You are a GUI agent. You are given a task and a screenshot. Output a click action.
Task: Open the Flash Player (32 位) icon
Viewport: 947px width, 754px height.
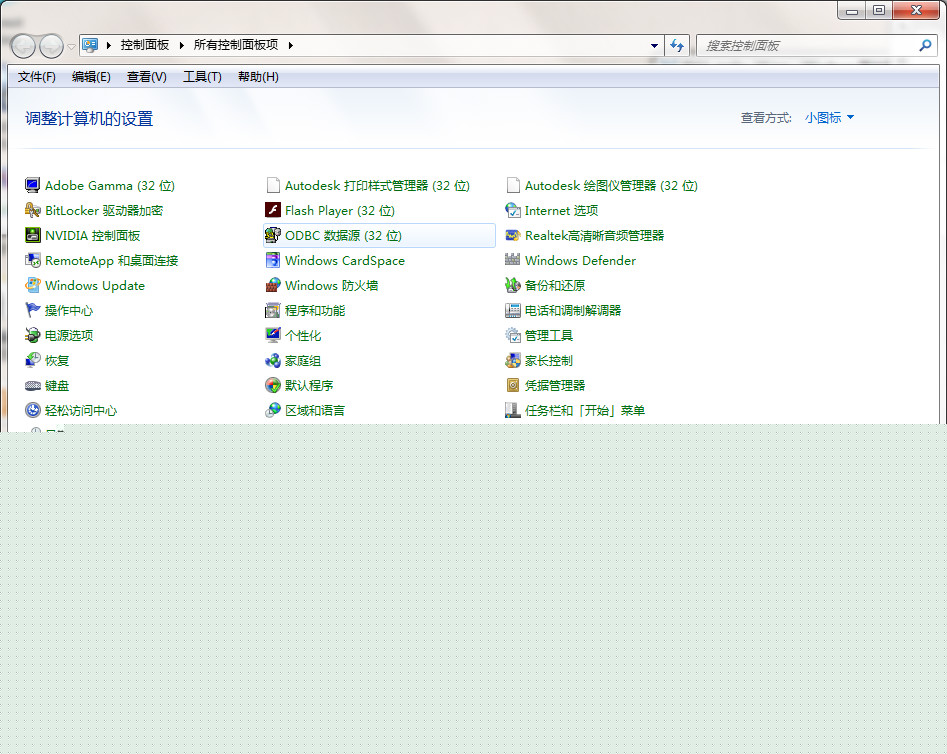[273, 210]
